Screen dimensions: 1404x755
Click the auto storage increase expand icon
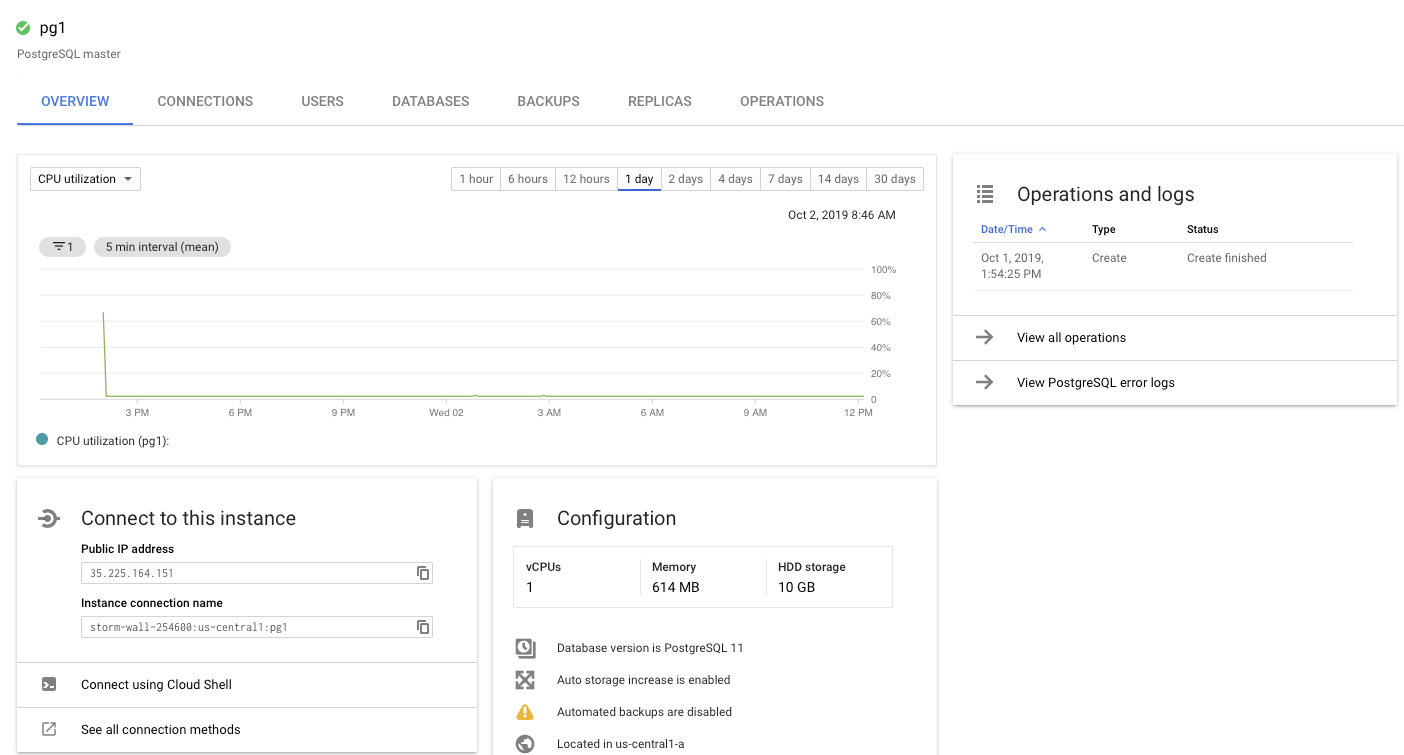click(x=525, y=680)
